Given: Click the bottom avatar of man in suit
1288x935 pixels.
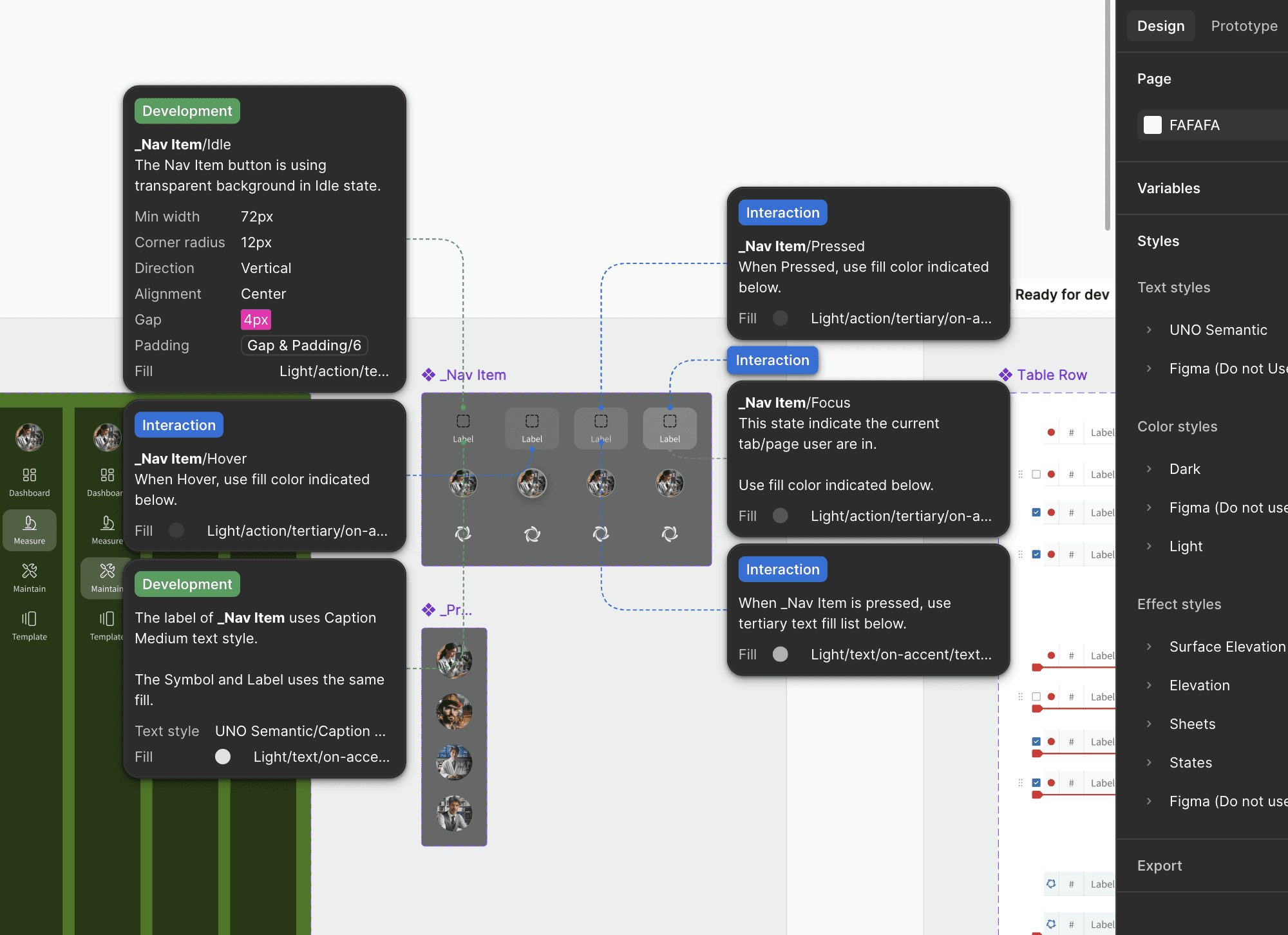Looking at the screenshot, I should (454, 813).
